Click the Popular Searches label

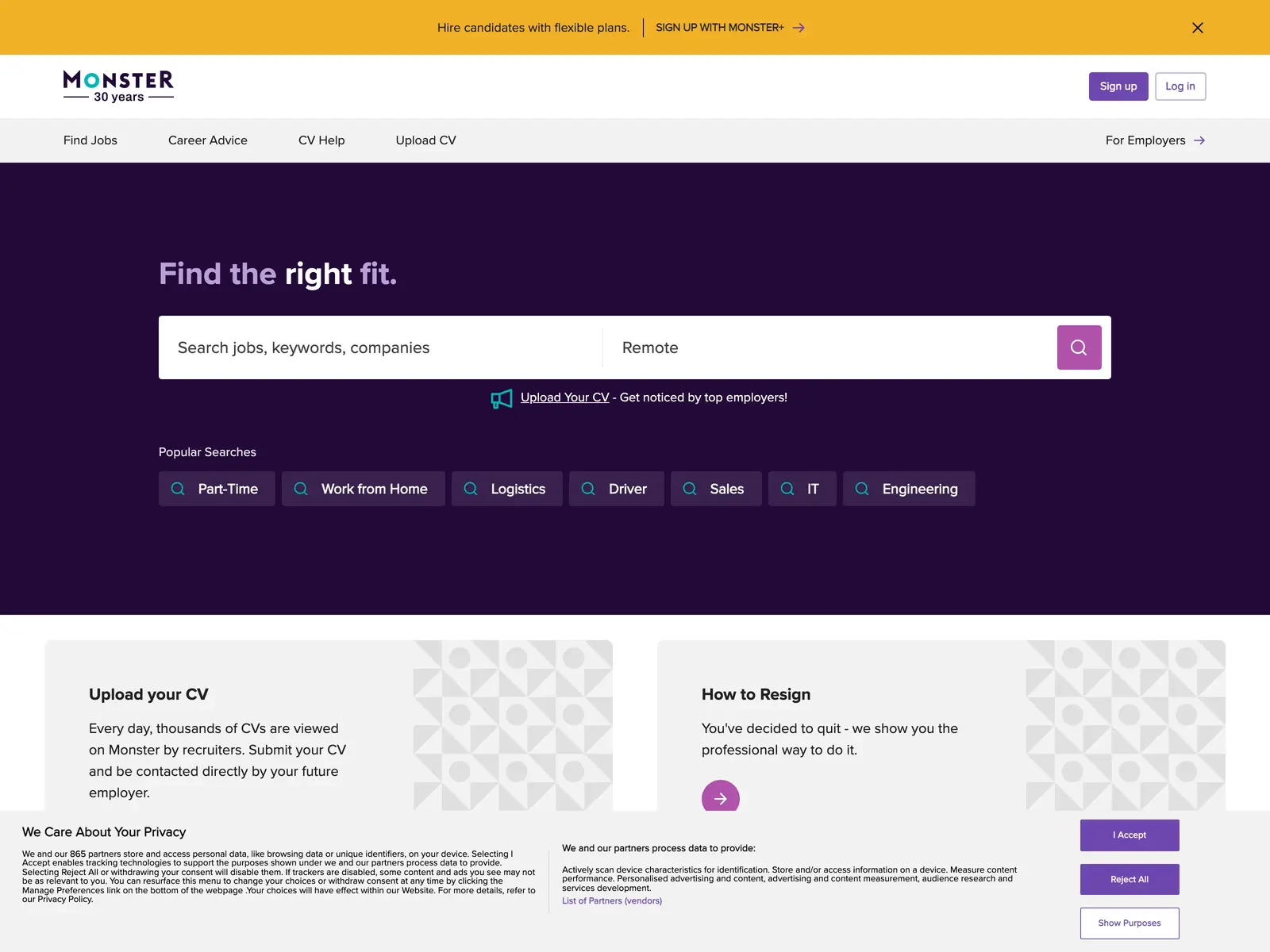207,452
